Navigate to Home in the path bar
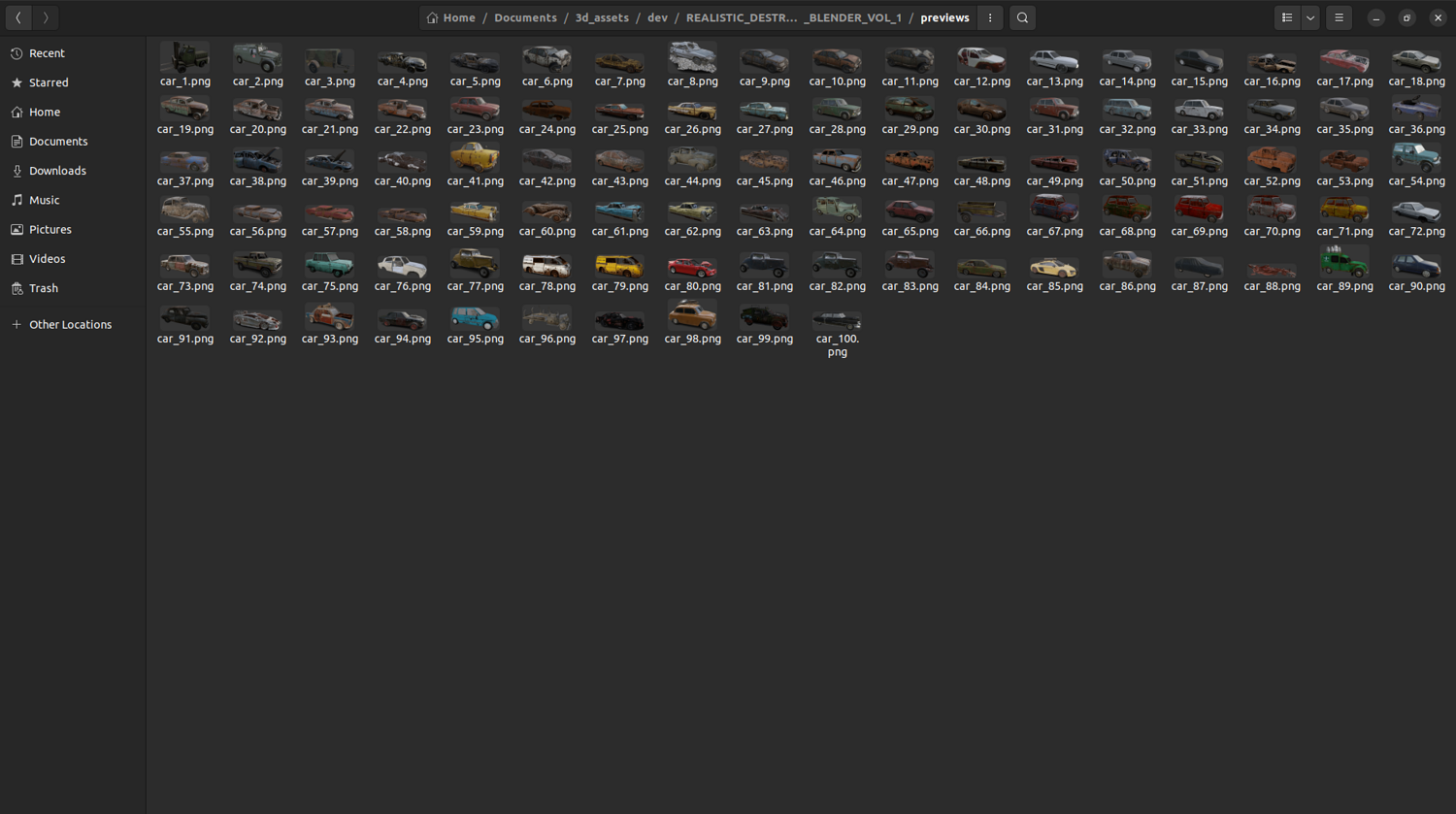Screen dimensions: 1456x814 [451, 17]
